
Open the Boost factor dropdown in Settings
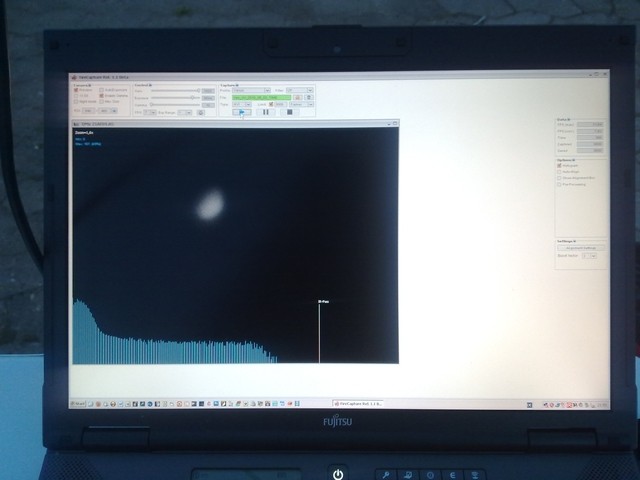point(589,256)
